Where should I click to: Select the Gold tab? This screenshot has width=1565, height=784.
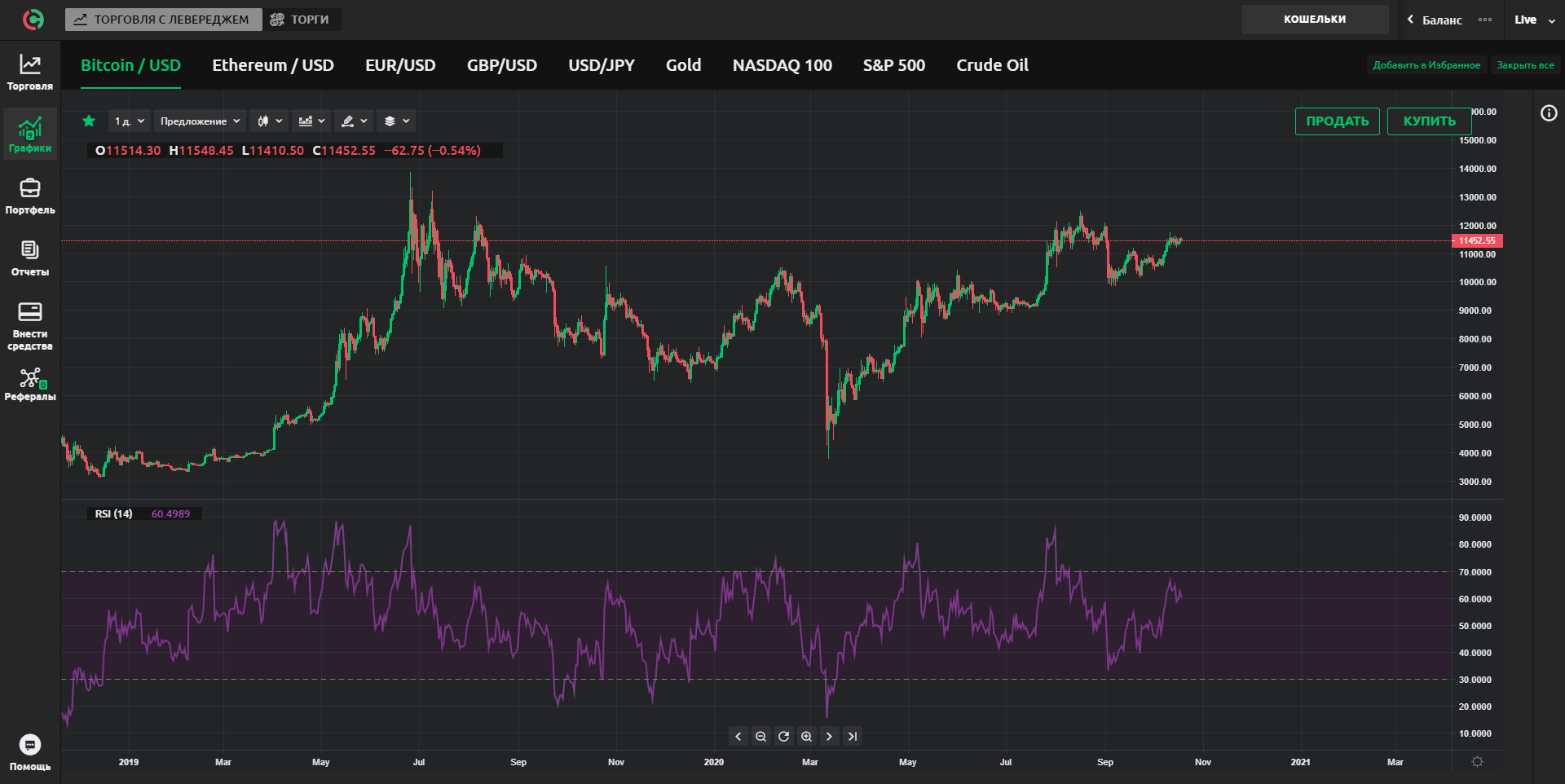click(x=683, y=65)
